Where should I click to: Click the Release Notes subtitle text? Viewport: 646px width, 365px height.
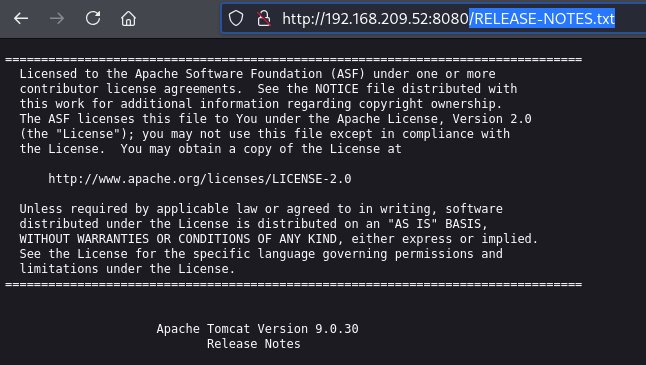(254, 344)
